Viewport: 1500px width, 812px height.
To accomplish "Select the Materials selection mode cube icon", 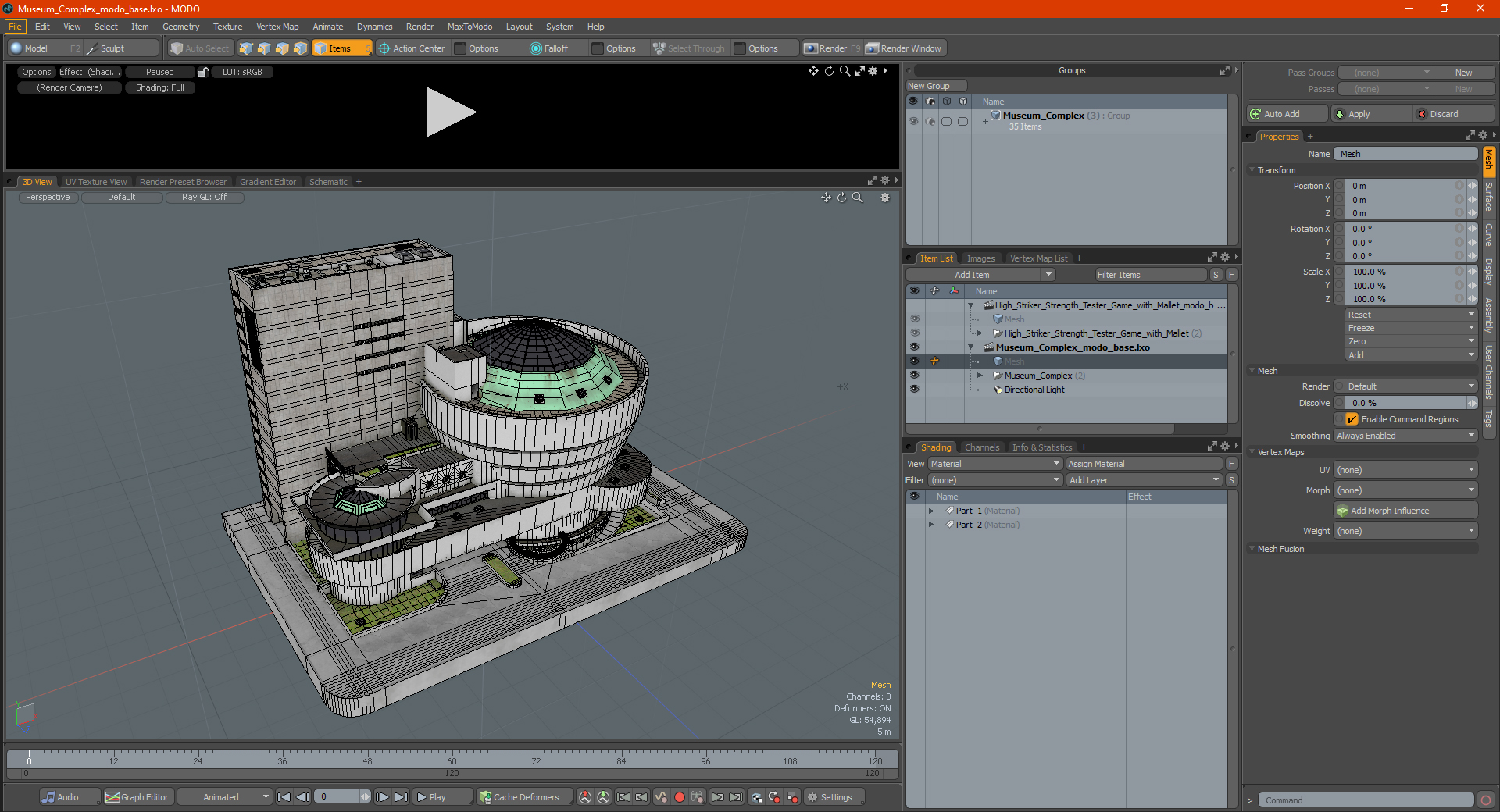I will [300, 48].
